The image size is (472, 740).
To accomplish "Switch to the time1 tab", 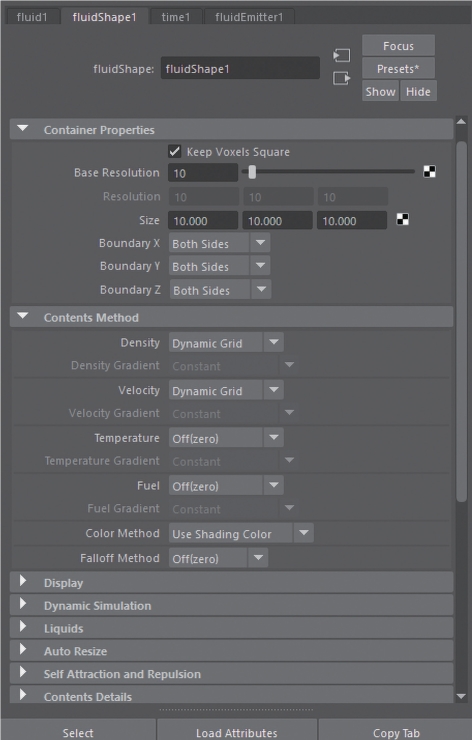I will point(176,17).
